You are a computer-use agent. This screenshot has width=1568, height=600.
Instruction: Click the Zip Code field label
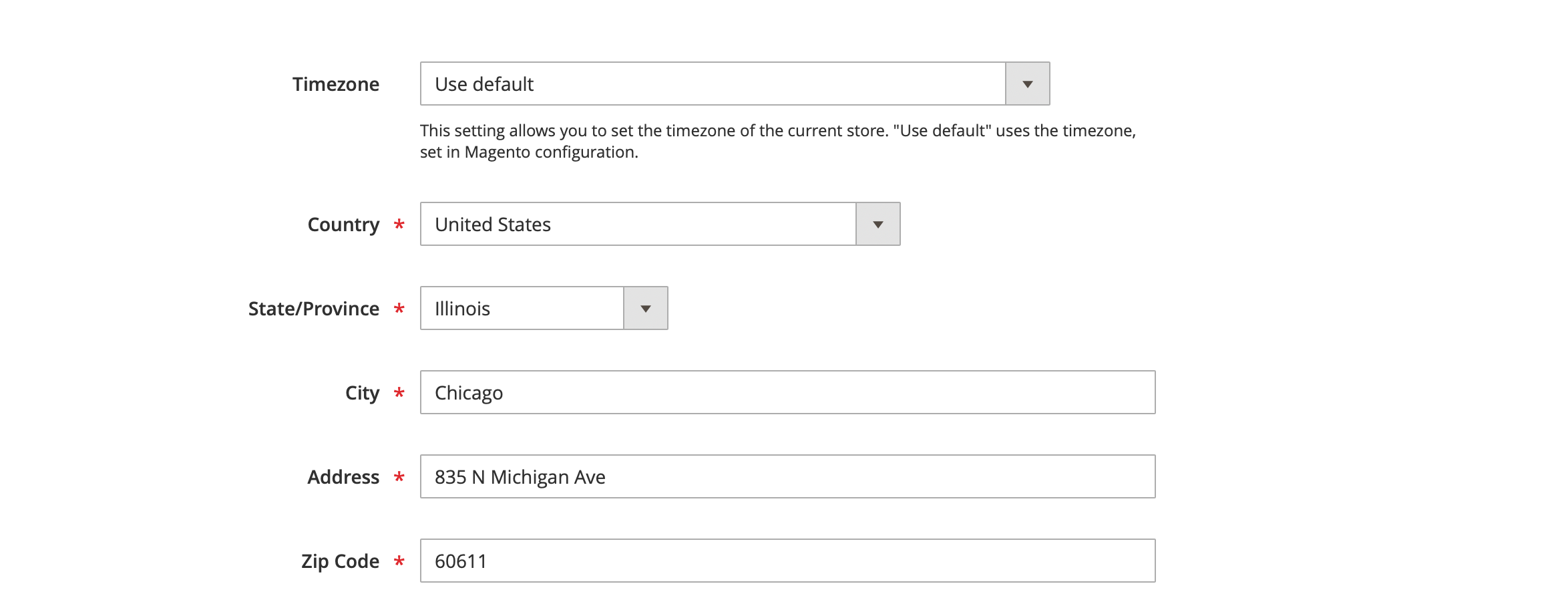tap(340, 561)
